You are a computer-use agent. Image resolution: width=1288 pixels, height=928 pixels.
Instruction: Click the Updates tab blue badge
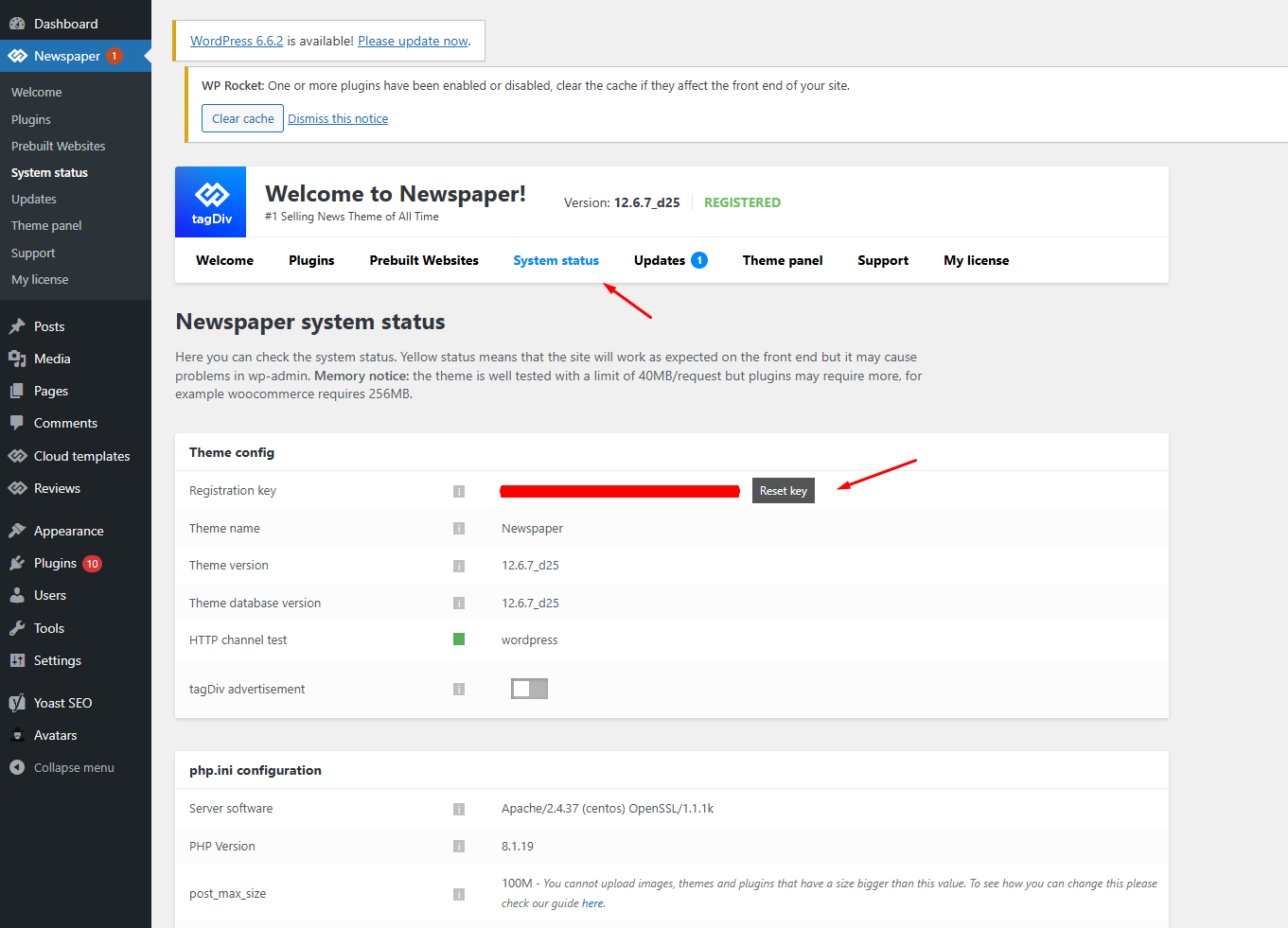(x=699, y=260)
